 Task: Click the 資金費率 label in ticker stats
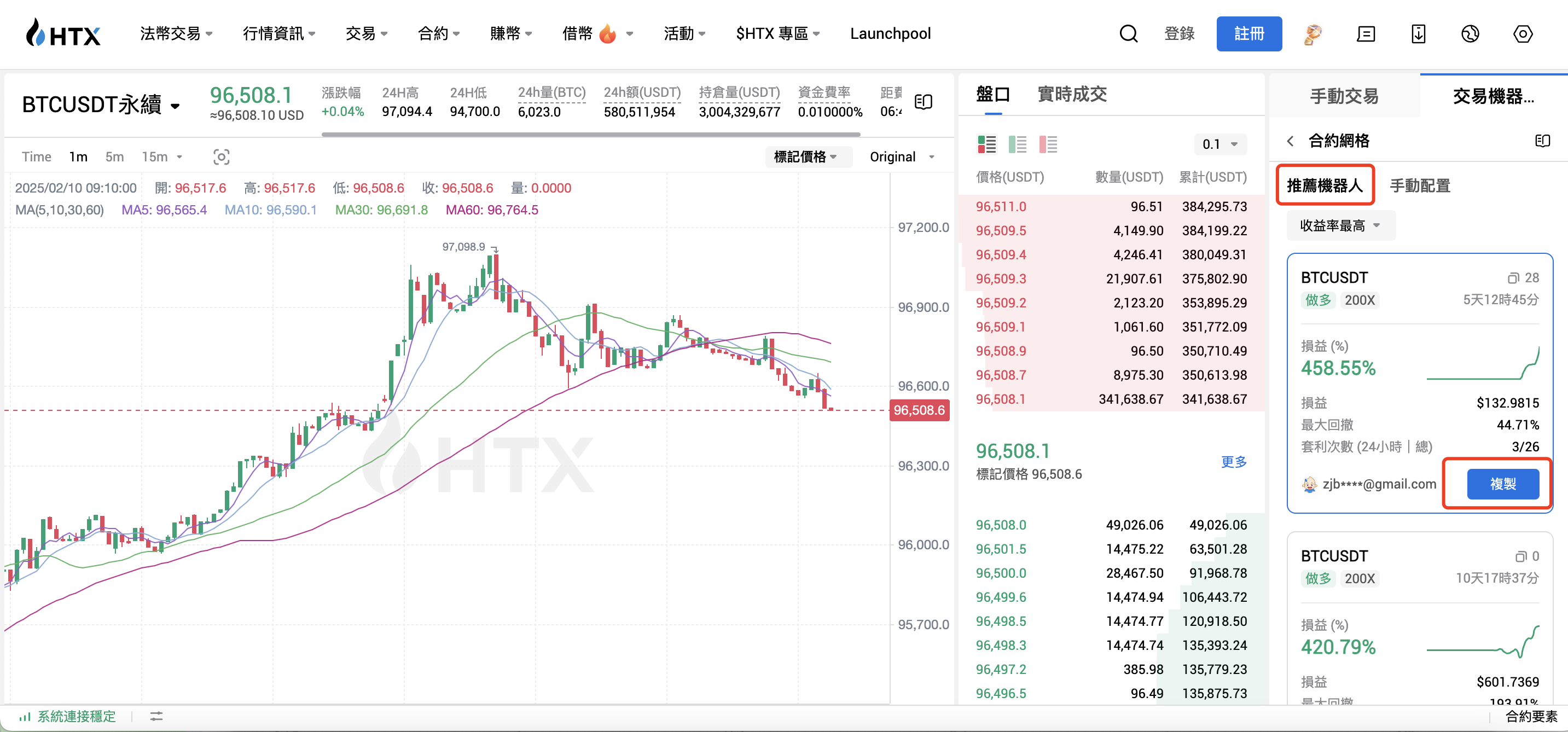click(x=823, y=92)
